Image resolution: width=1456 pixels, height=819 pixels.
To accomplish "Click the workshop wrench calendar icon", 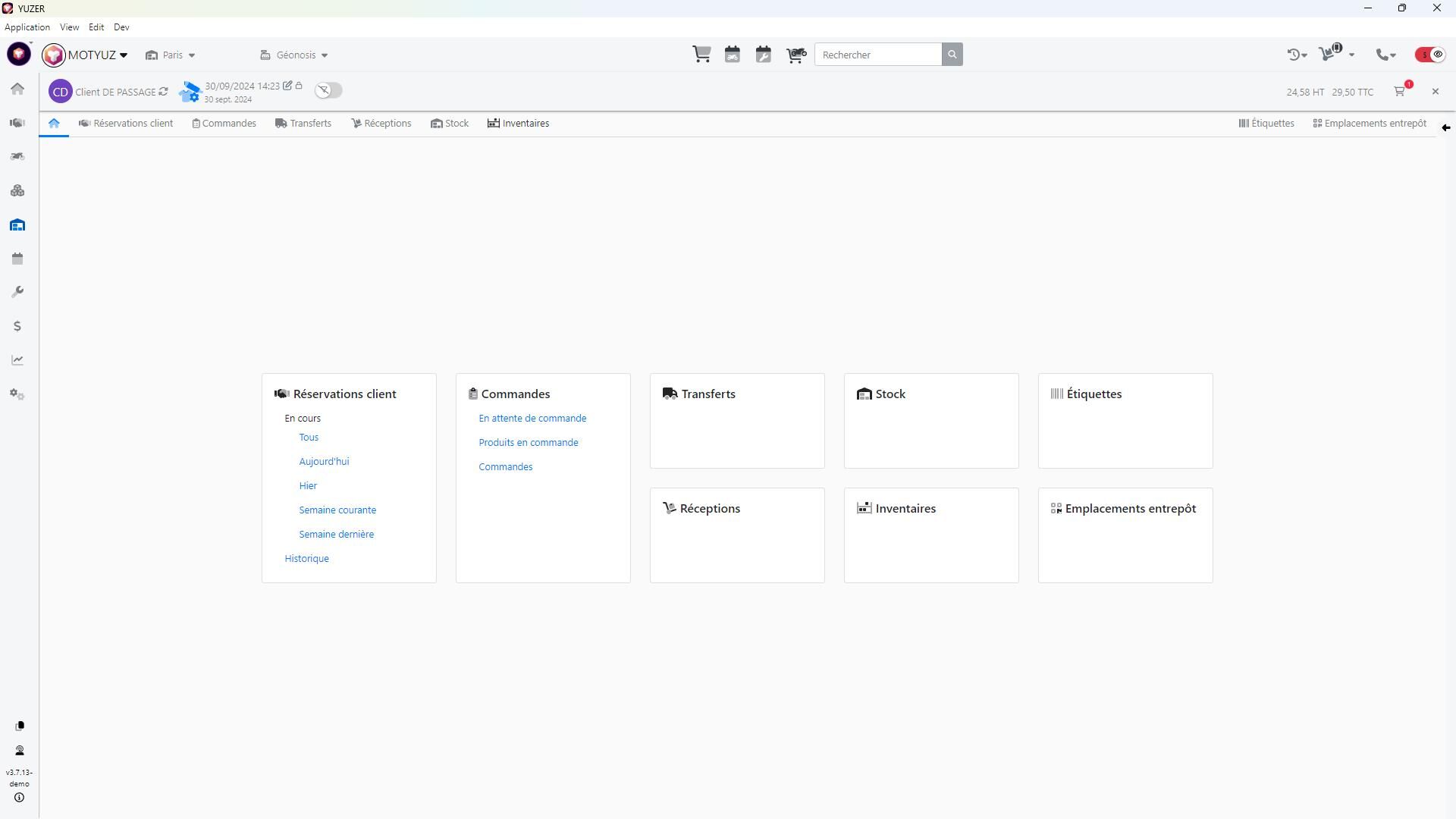I will (764, 55).
